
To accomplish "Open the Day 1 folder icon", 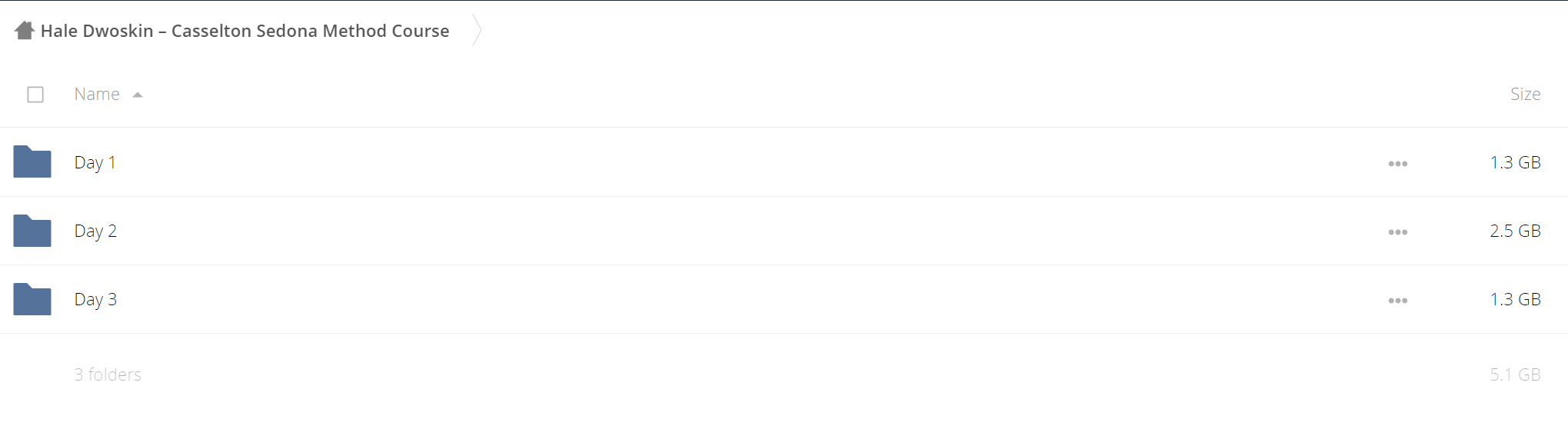I will pyautogui.click(x=32, y=161).
